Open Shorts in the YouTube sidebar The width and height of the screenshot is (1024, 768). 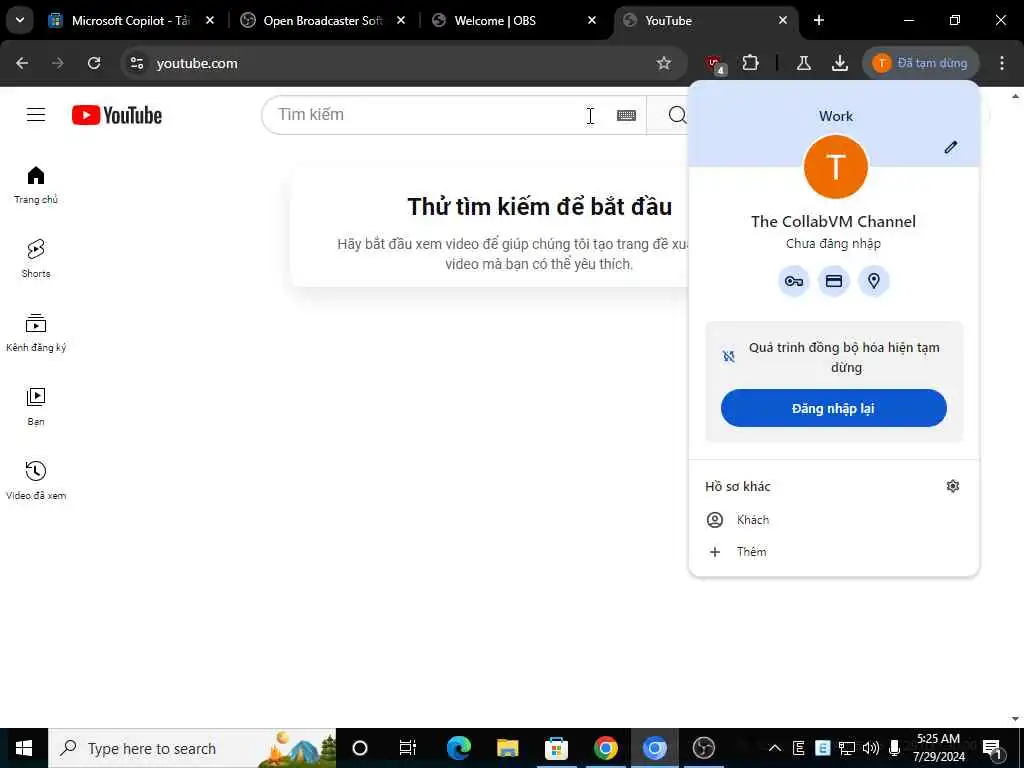36,259
